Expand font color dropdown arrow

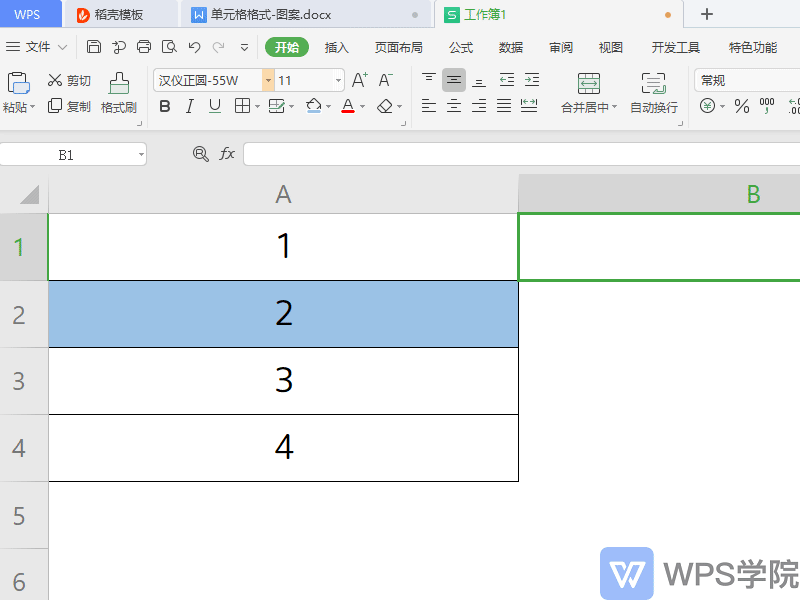tap(363, 107)
